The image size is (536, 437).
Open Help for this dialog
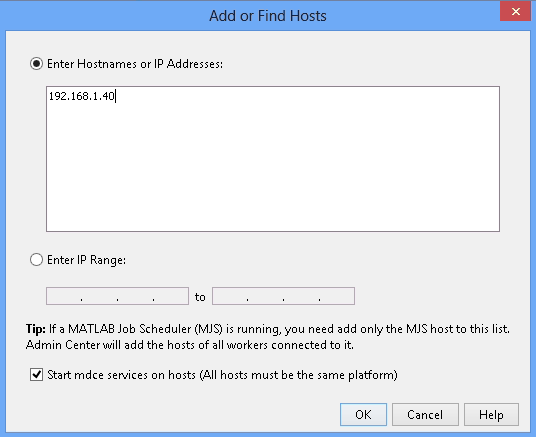[491, 414]
